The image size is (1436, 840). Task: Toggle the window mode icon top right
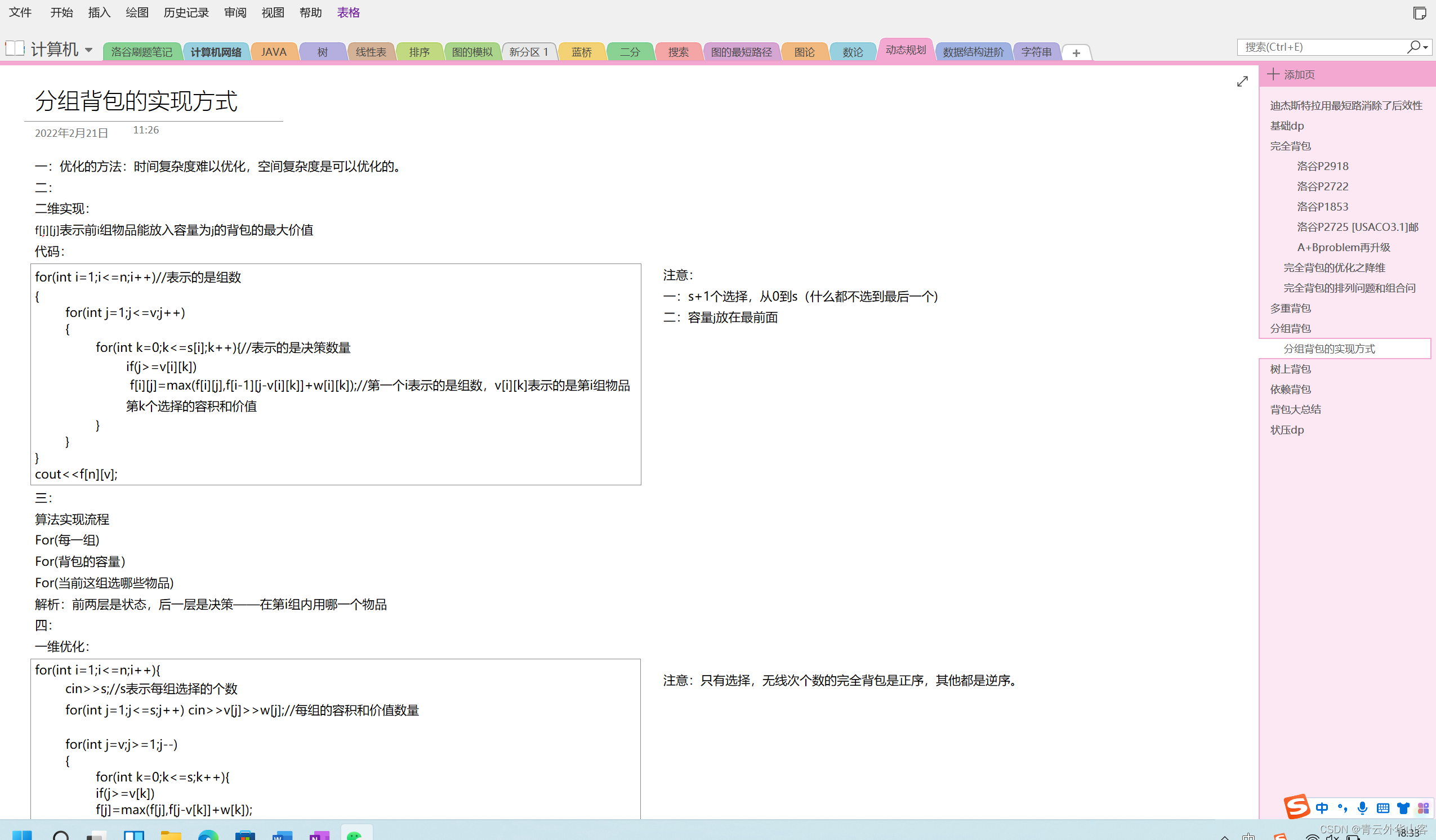[x=1420, y=12]
